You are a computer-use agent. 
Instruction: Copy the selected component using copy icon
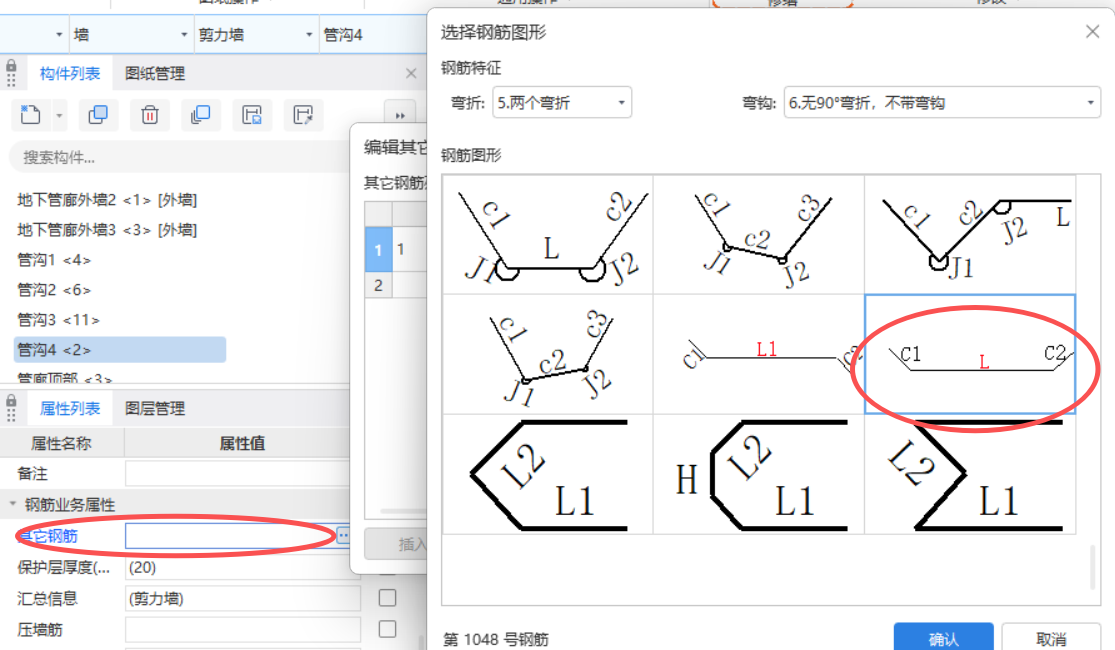click(x=97, y=115)
